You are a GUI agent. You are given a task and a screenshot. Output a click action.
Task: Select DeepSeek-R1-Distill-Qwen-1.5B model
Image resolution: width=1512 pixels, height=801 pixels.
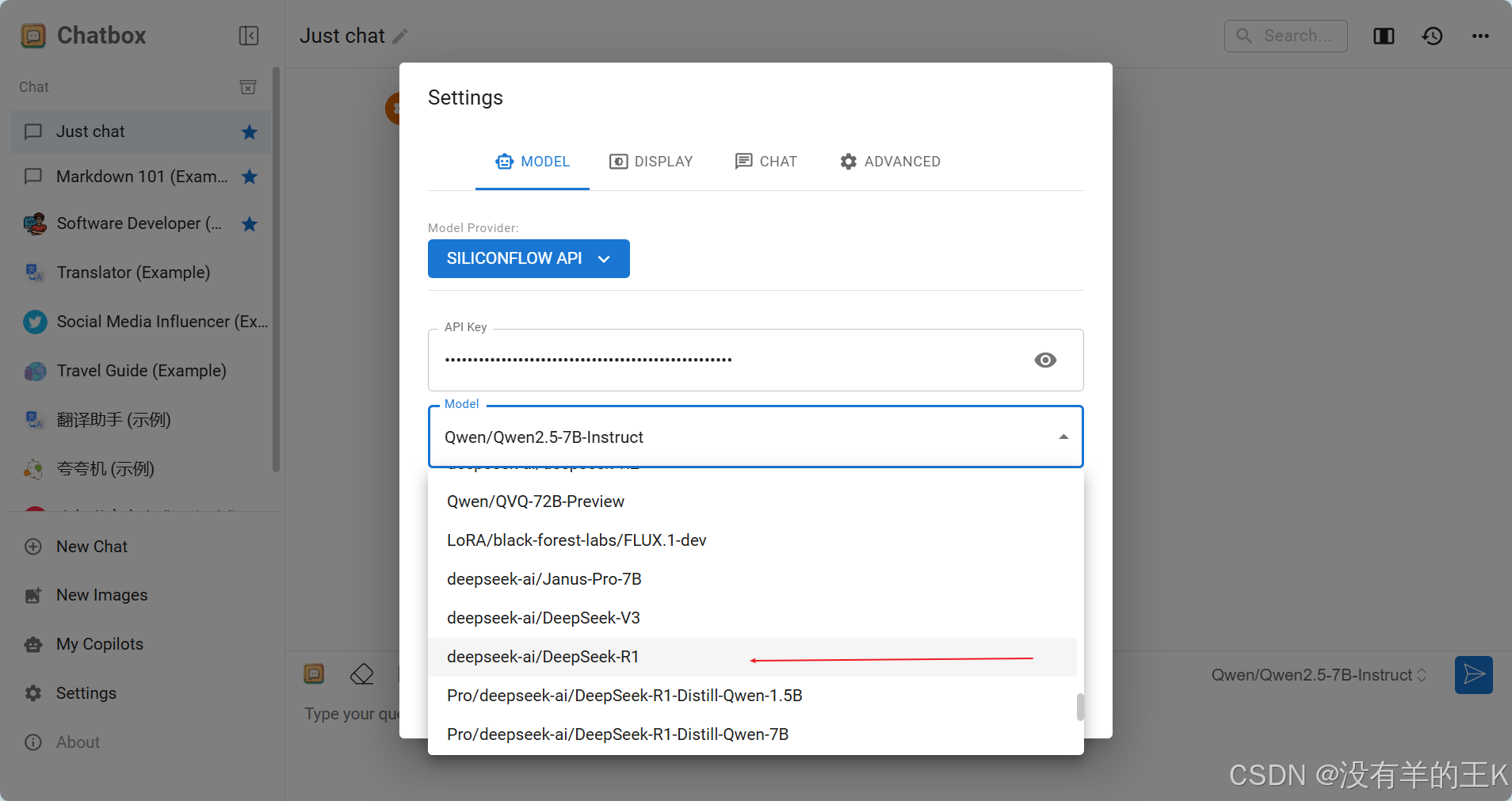point(752,696)
